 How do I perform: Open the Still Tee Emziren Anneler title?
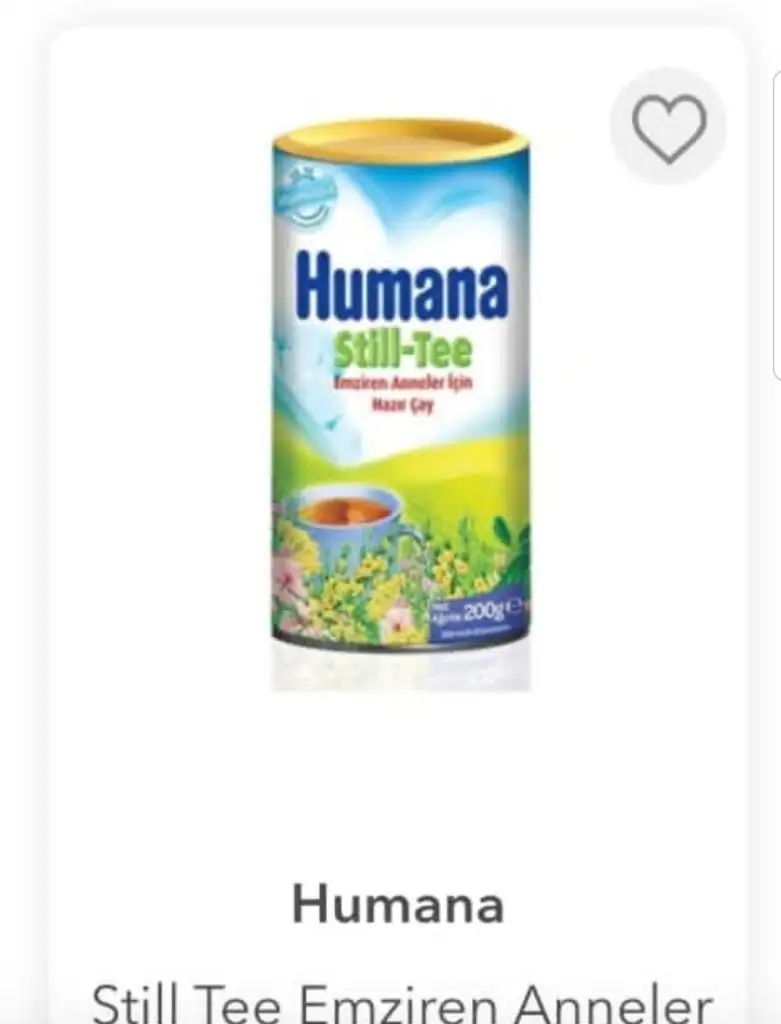coord(402,1006)
